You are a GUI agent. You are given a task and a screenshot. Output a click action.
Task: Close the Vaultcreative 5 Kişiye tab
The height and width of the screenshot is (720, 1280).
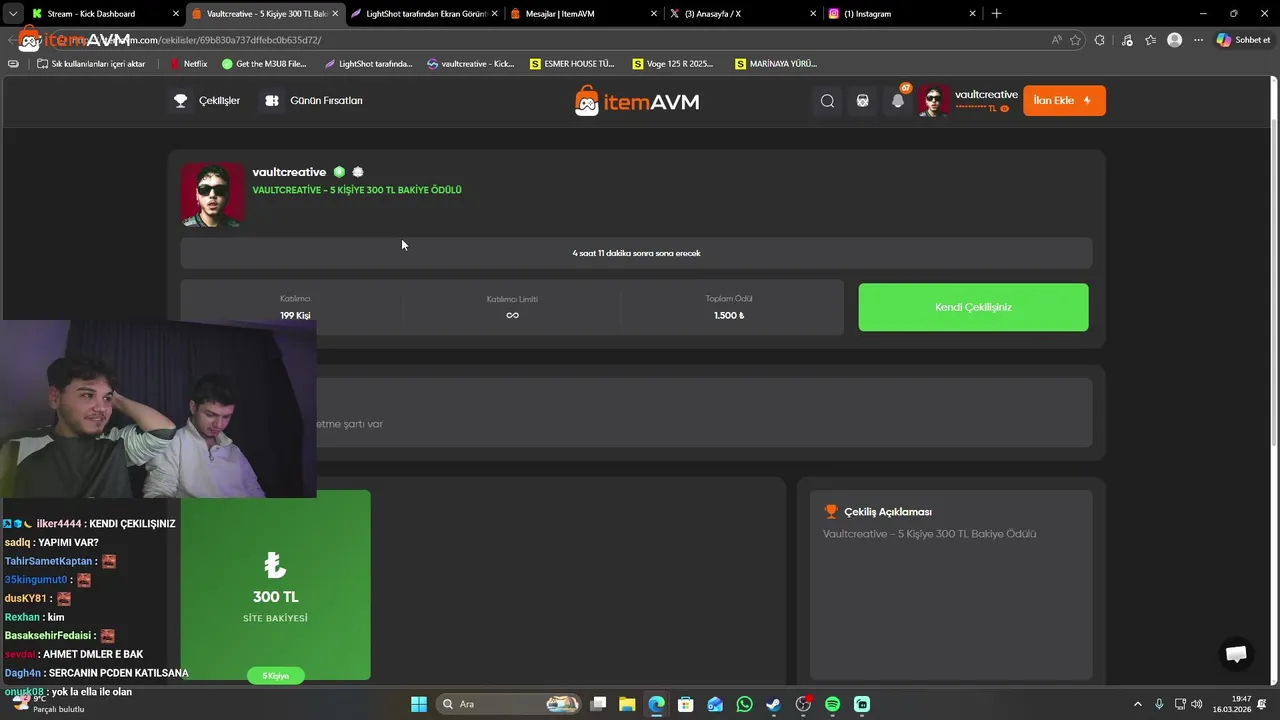[335, 14]
